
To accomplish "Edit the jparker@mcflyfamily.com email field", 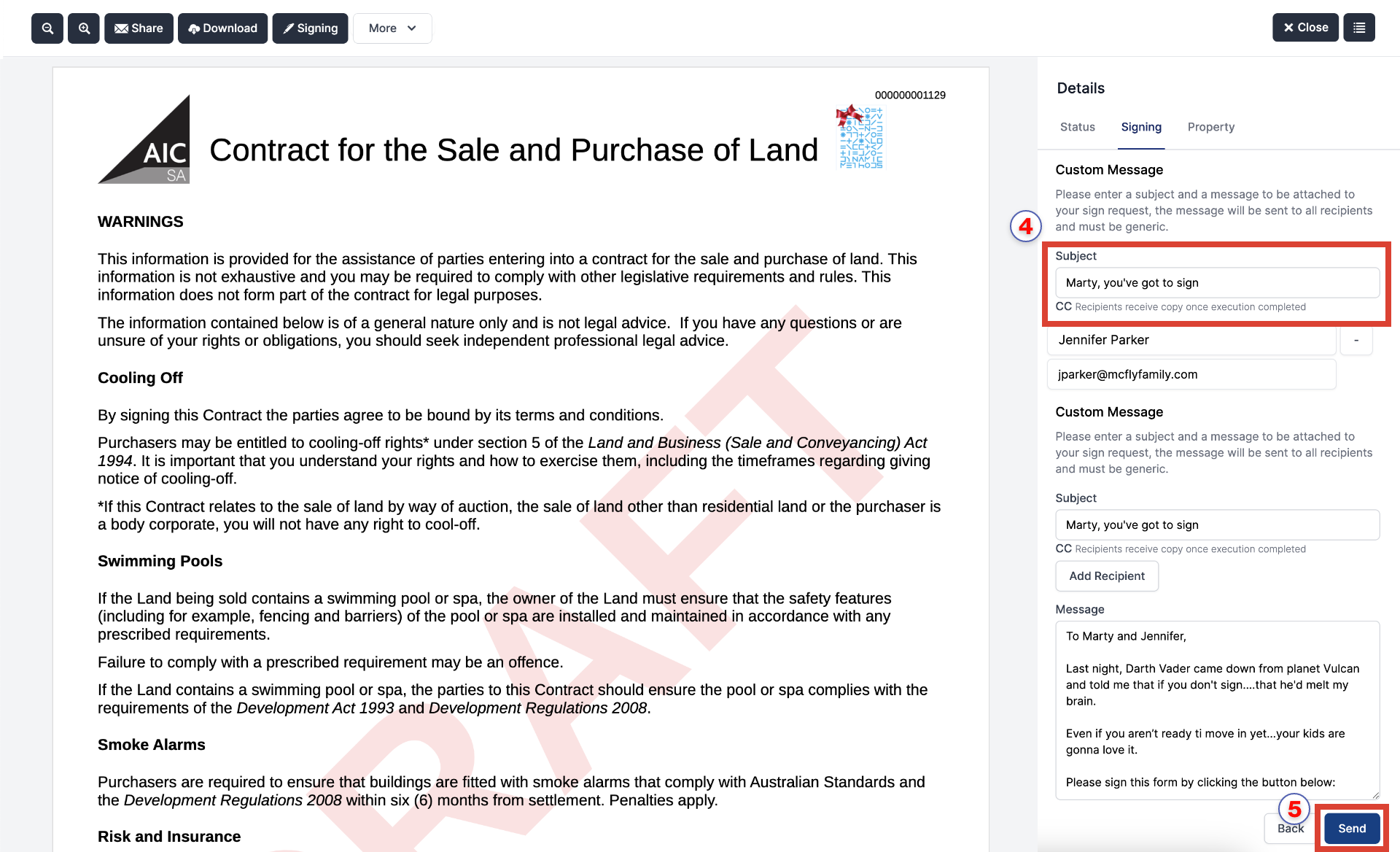I will tap(1191, 374).
